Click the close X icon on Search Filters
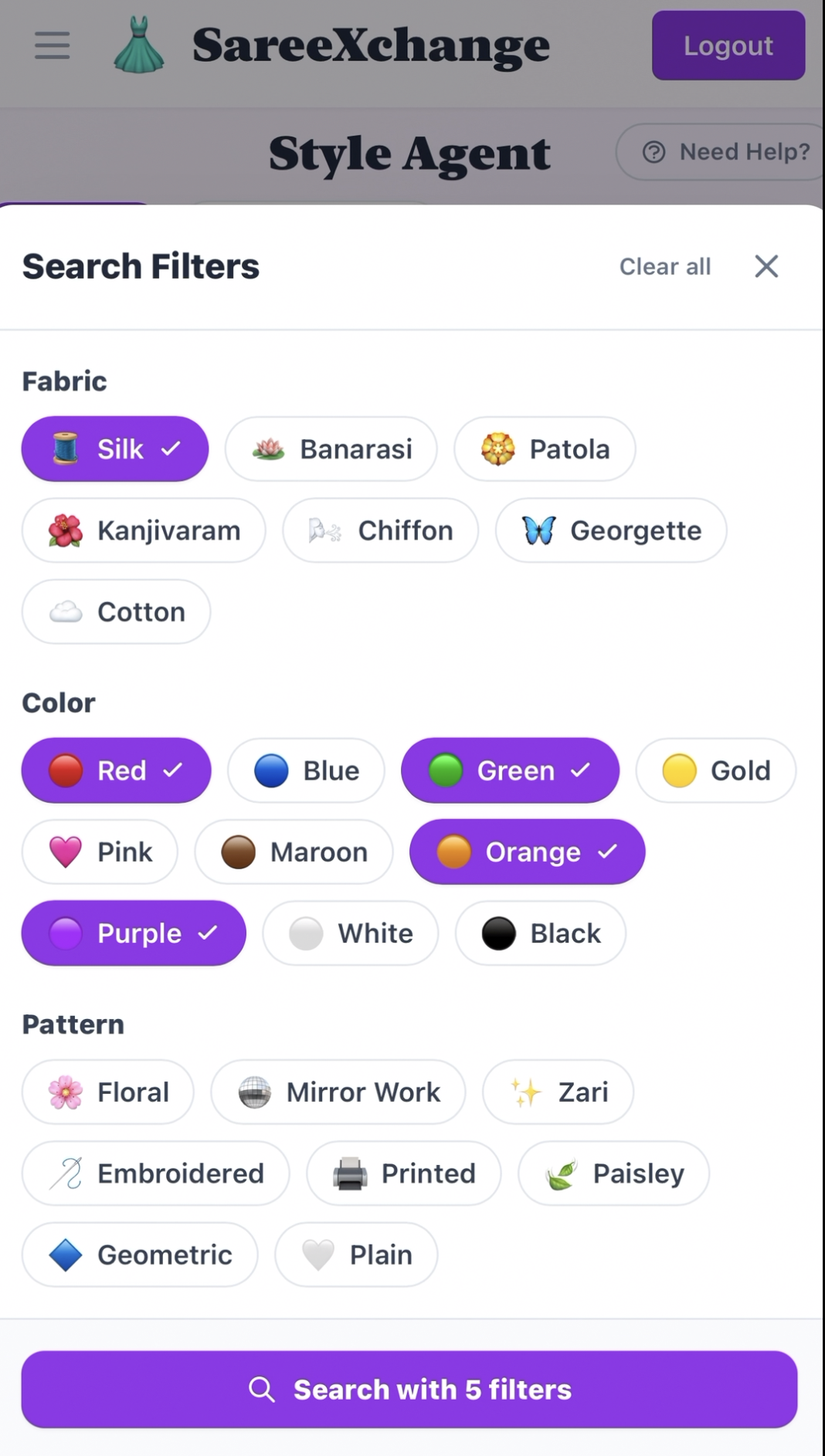Viewport: 825px width, 1456px height. click(x=766, y=266)
